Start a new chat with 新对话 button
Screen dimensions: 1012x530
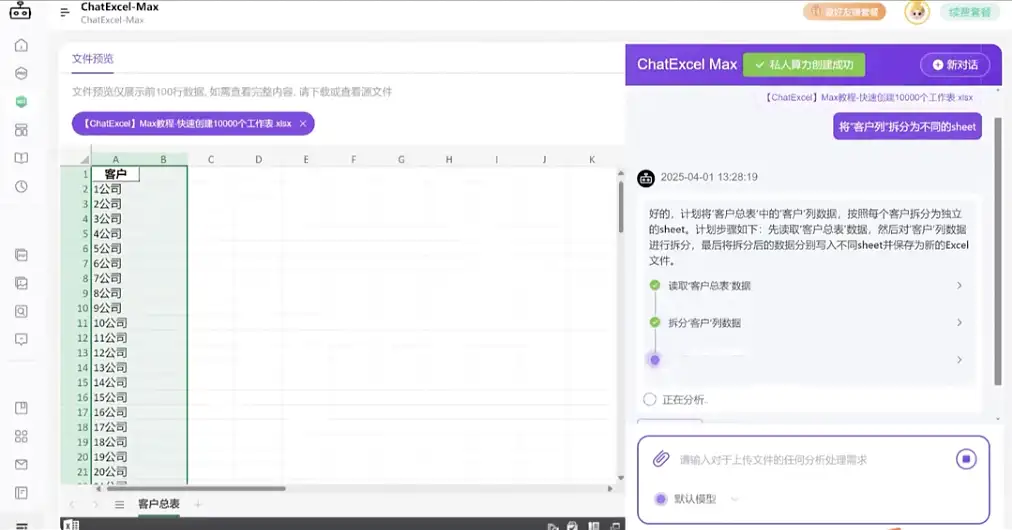coord(955,65)
